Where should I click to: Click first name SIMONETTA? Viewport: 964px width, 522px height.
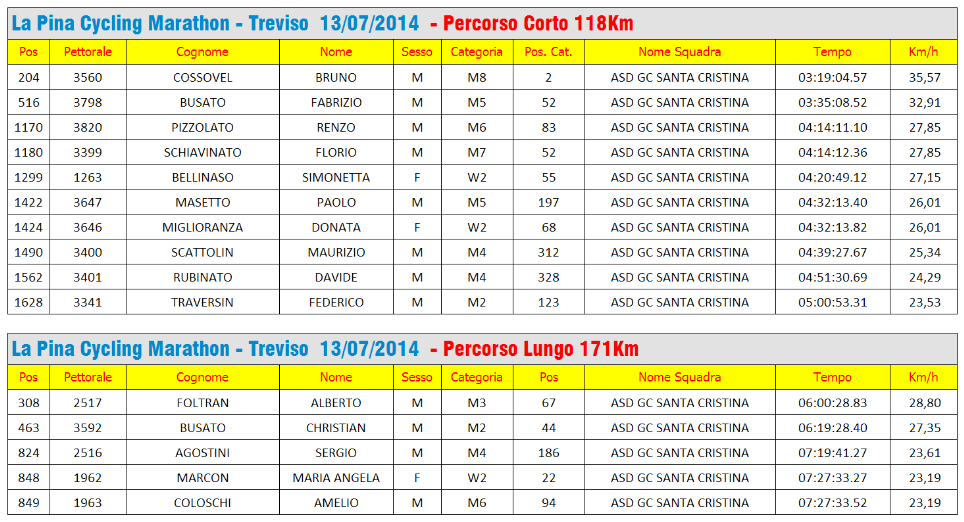click(x=336, y=178)
